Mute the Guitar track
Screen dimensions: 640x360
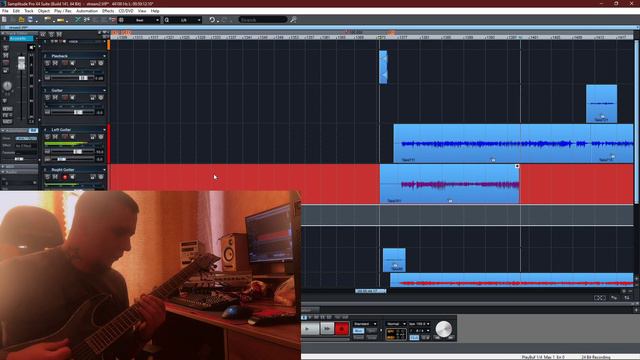click(x=55, y=98)
